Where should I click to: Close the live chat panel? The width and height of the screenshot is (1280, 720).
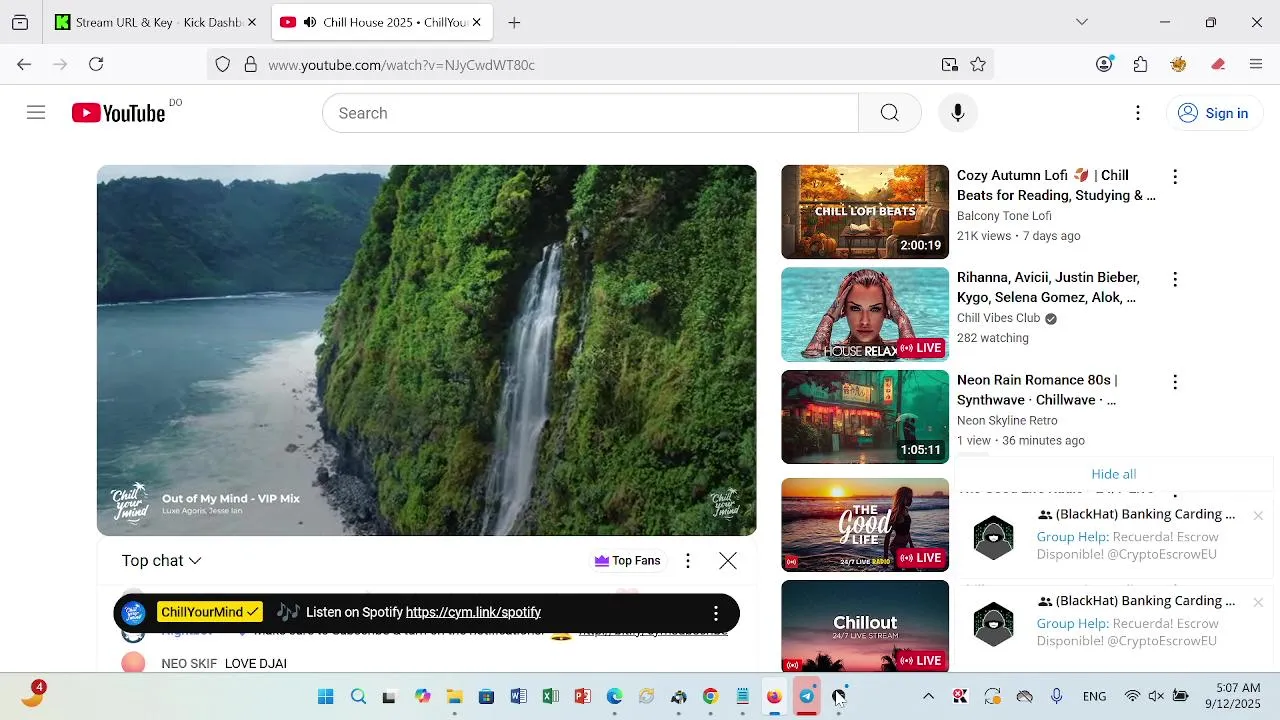[x=728, y=561]
